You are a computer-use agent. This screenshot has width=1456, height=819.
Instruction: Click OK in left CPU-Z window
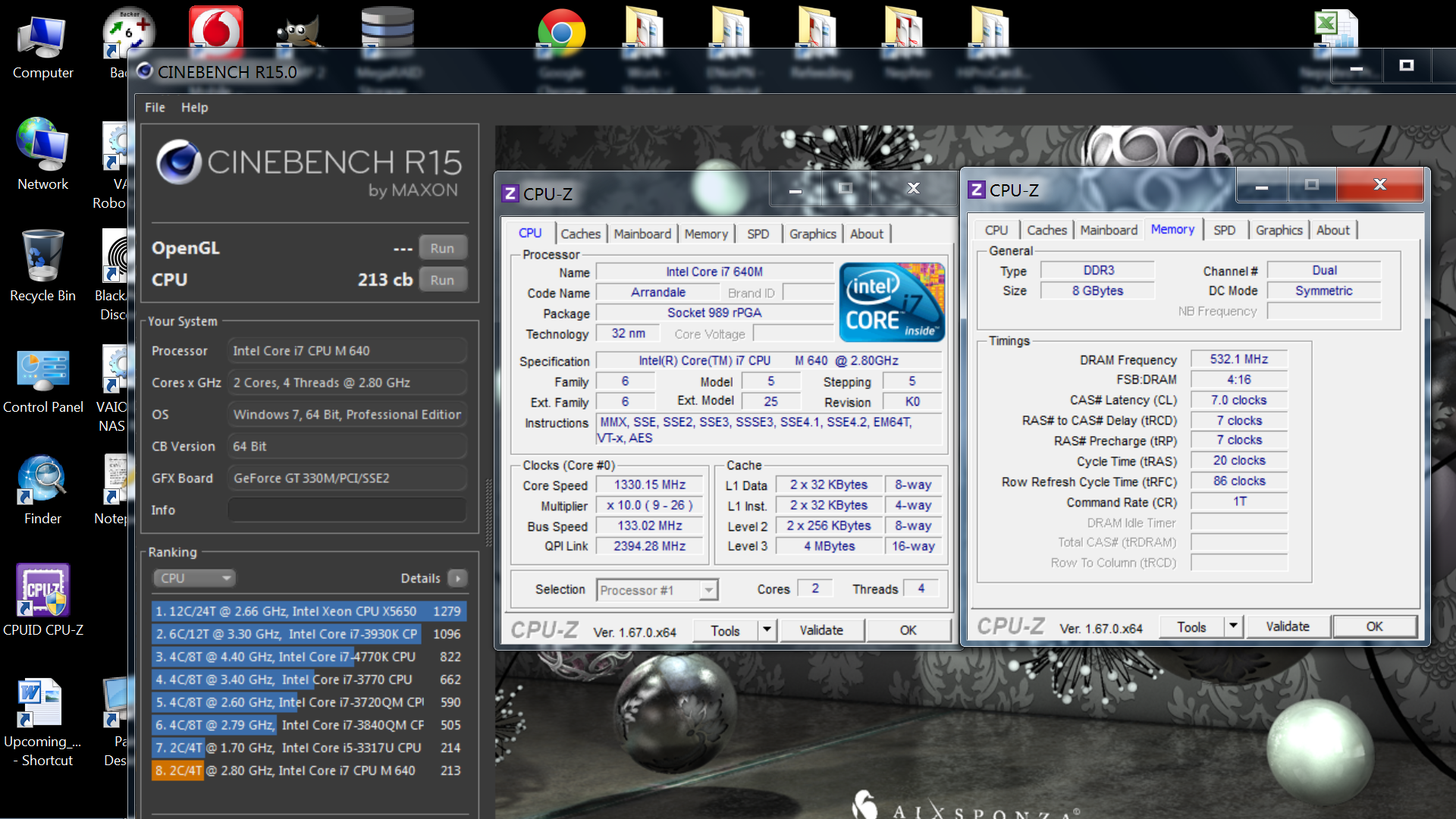(x=908, y=630)
